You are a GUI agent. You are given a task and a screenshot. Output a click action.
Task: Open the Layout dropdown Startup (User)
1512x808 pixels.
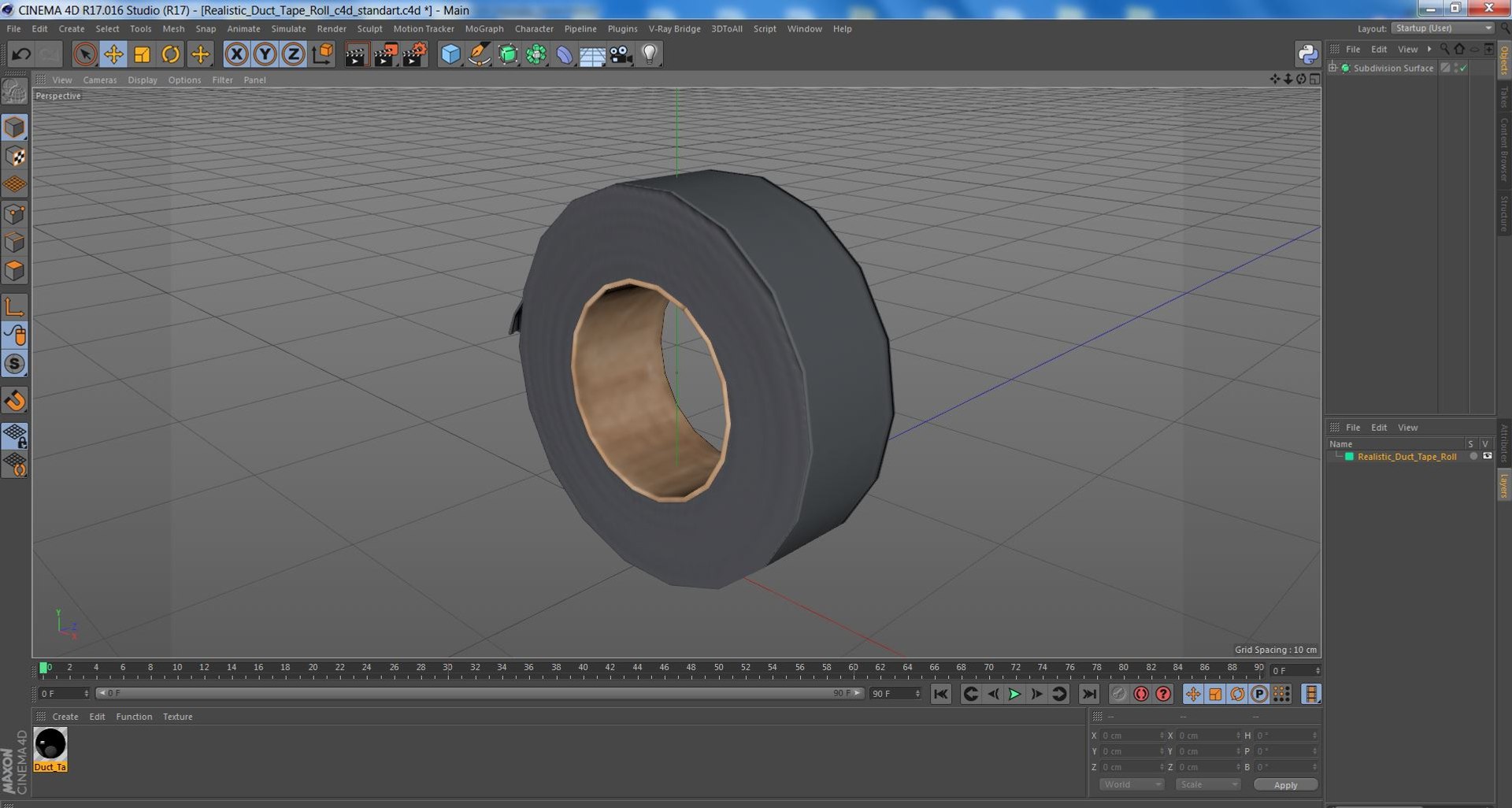[1443, 28]
